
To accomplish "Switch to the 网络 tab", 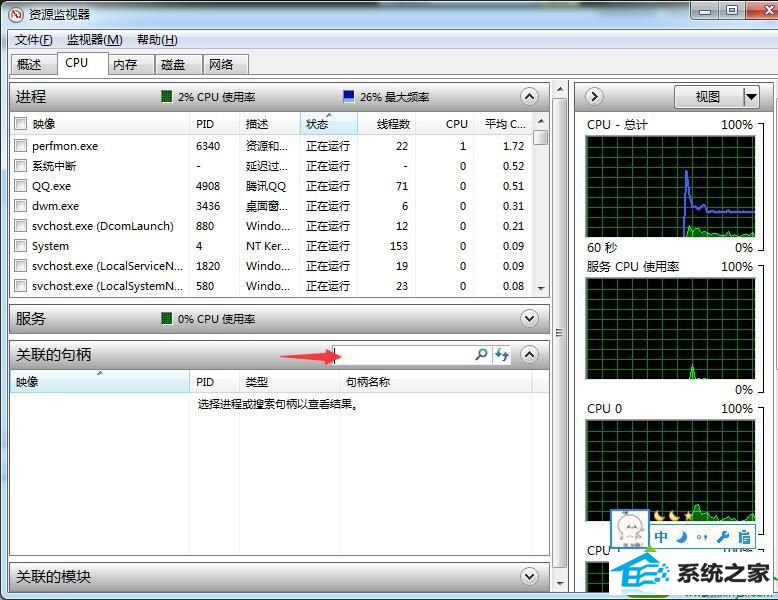I will pos(226,65).
